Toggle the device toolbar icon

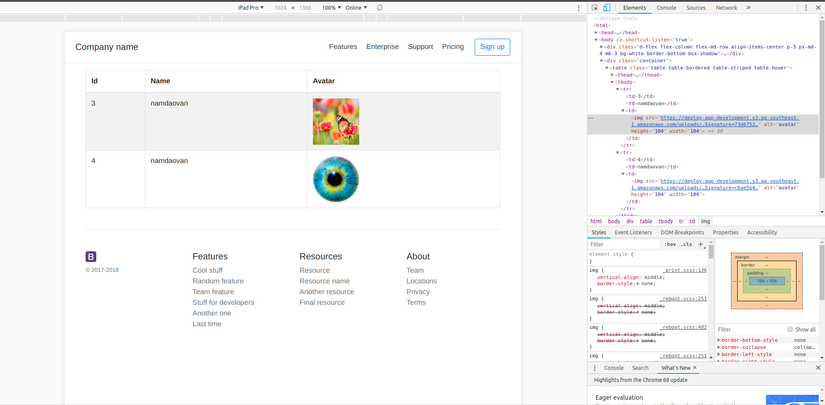[x=606, y=7]
